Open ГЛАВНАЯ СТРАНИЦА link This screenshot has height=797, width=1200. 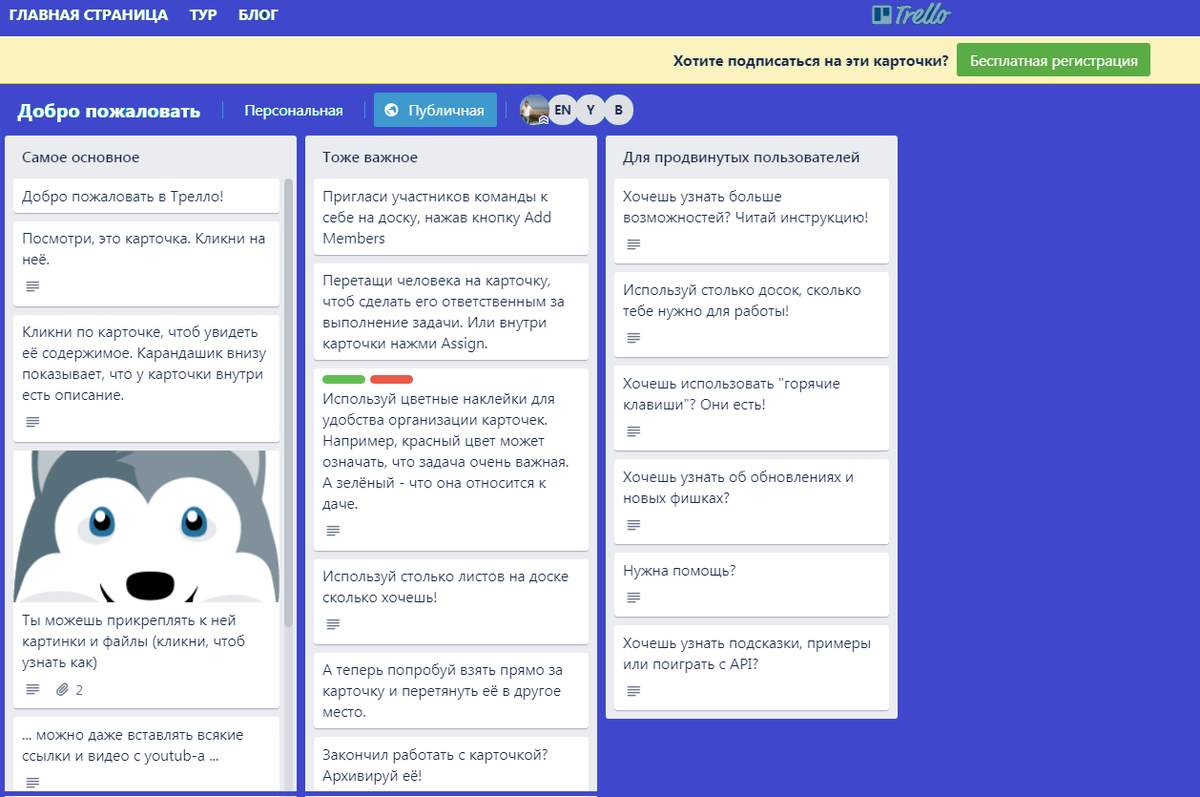click(x=87, y=14)
